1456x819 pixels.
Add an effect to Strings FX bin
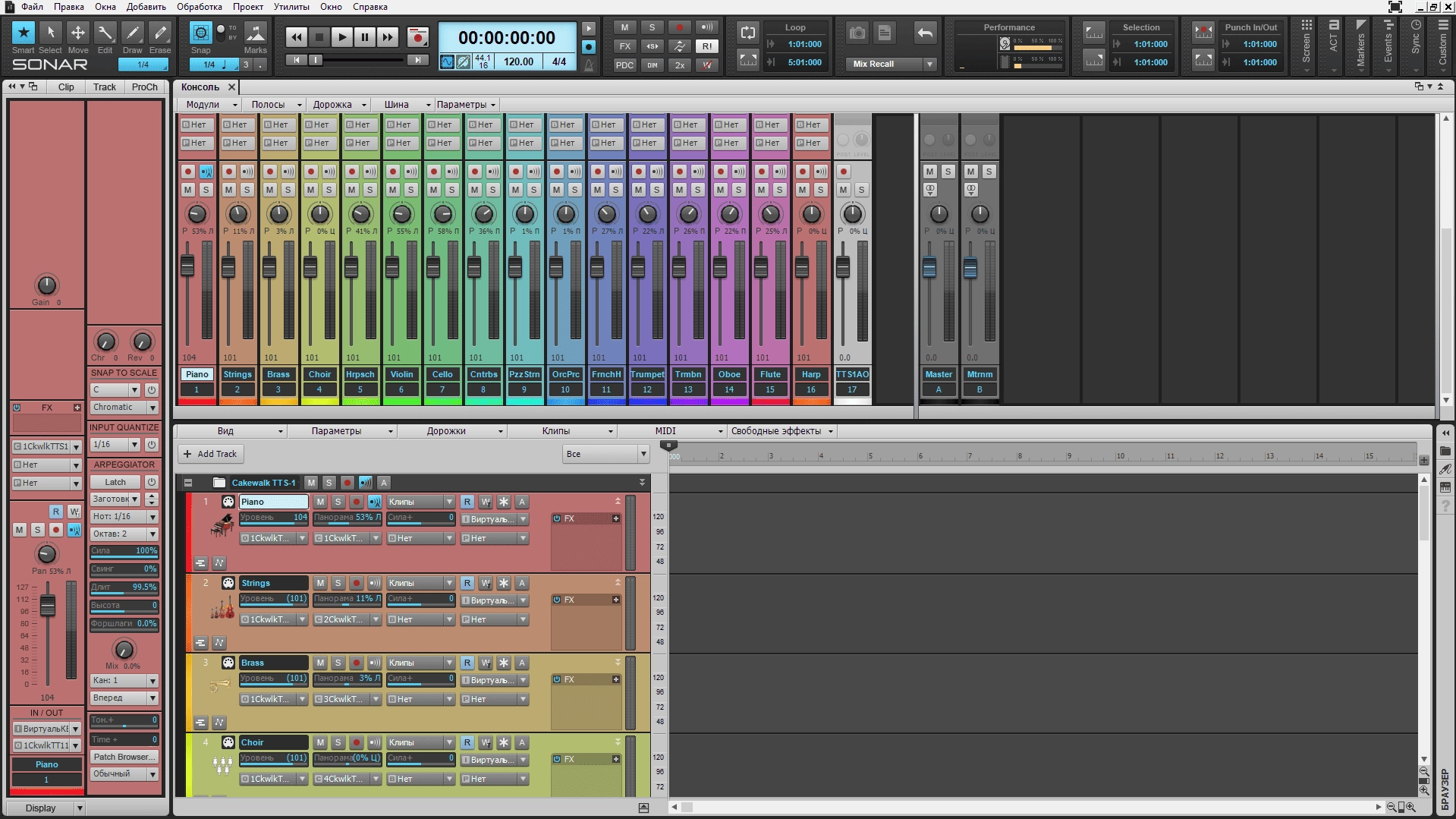coord(616,600)
